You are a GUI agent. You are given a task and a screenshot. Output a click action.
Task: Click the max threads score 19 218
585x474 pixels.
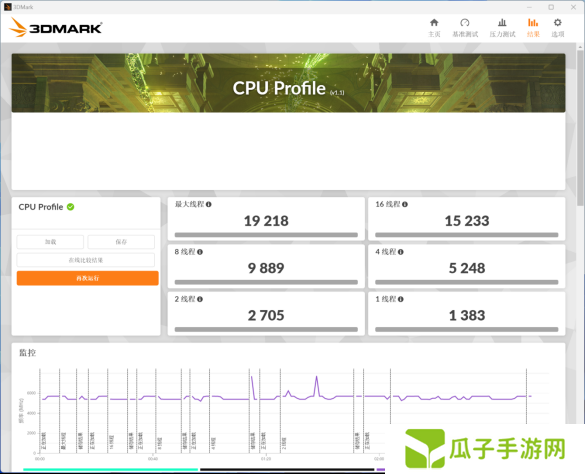tap(266, 221)
